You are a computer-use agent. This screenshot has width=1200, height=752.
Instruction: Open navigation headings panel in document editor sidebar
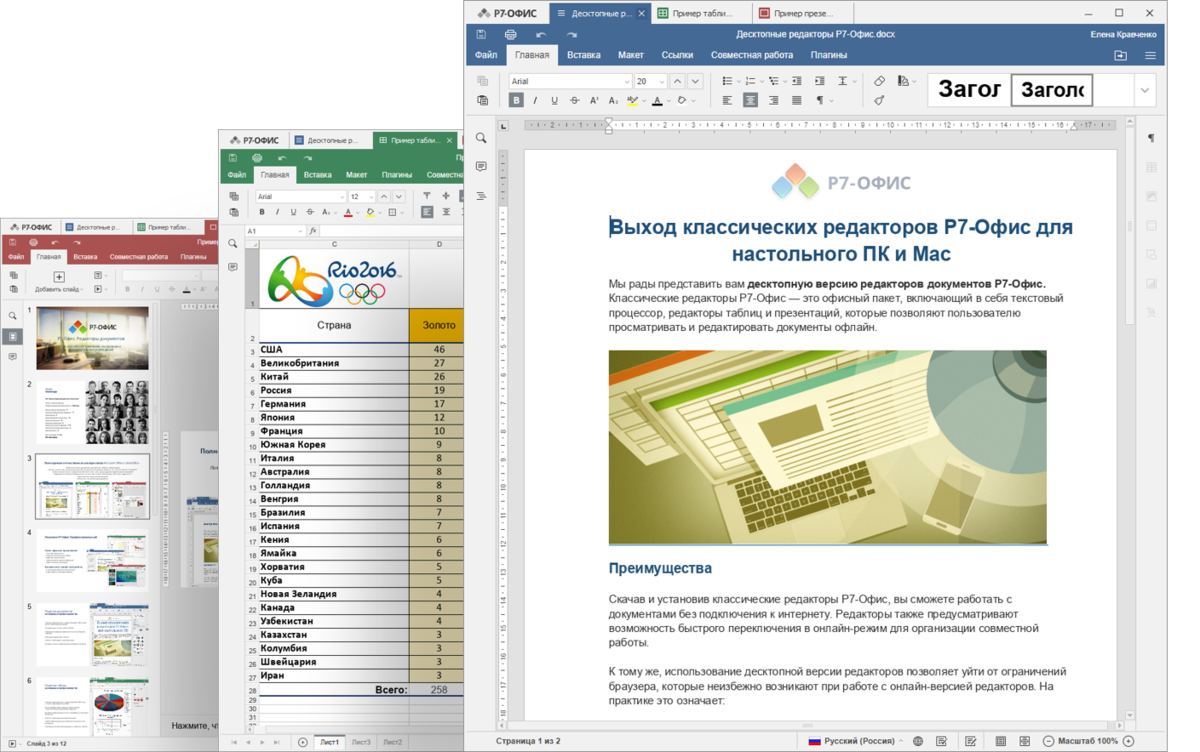pyautogui.click(x=481, y=195)
